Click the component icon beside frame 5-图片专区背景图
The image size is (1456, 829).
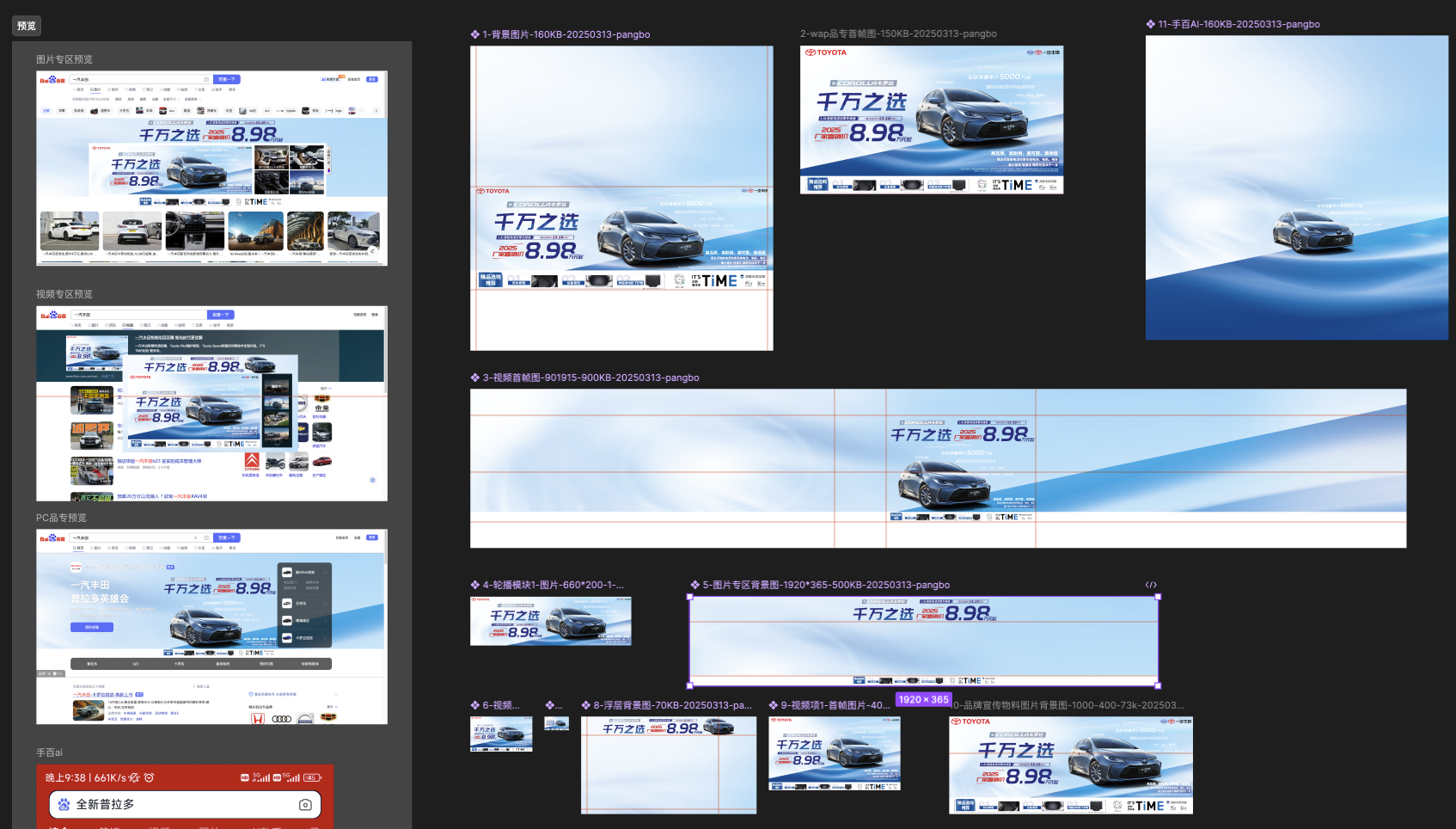click(x=694, y=585)
